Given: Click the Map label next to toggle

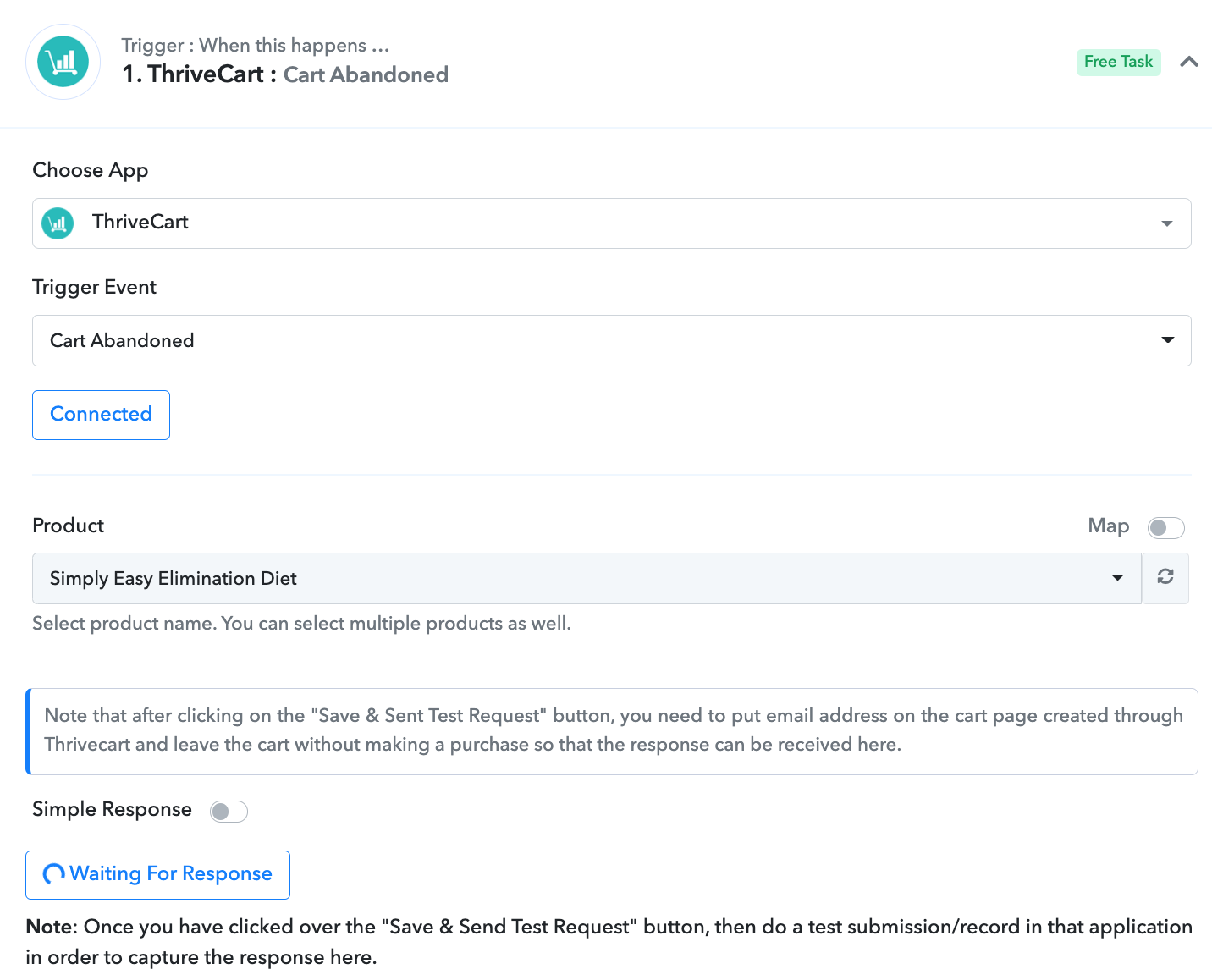Looking at the screenshot, I should coord(1109,526).
